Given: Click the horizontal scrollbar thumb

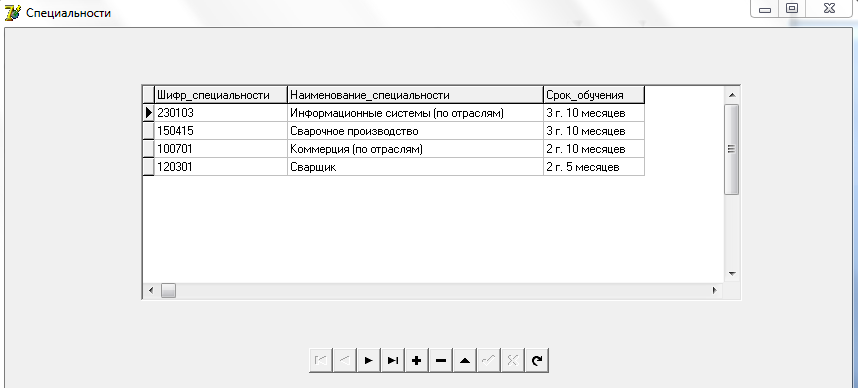Looking at the screenshot, I should click(x=169, y=291).
